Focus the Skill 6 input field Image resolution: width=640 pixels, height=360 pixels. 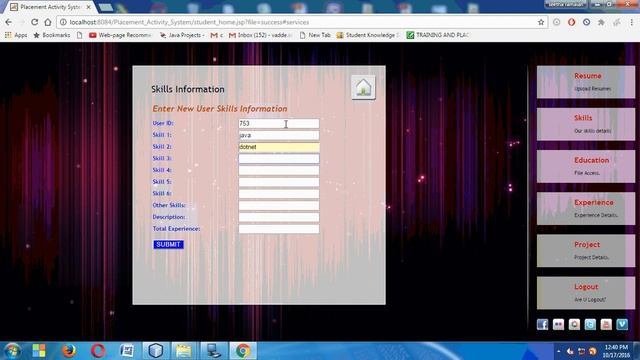point(279,193)
